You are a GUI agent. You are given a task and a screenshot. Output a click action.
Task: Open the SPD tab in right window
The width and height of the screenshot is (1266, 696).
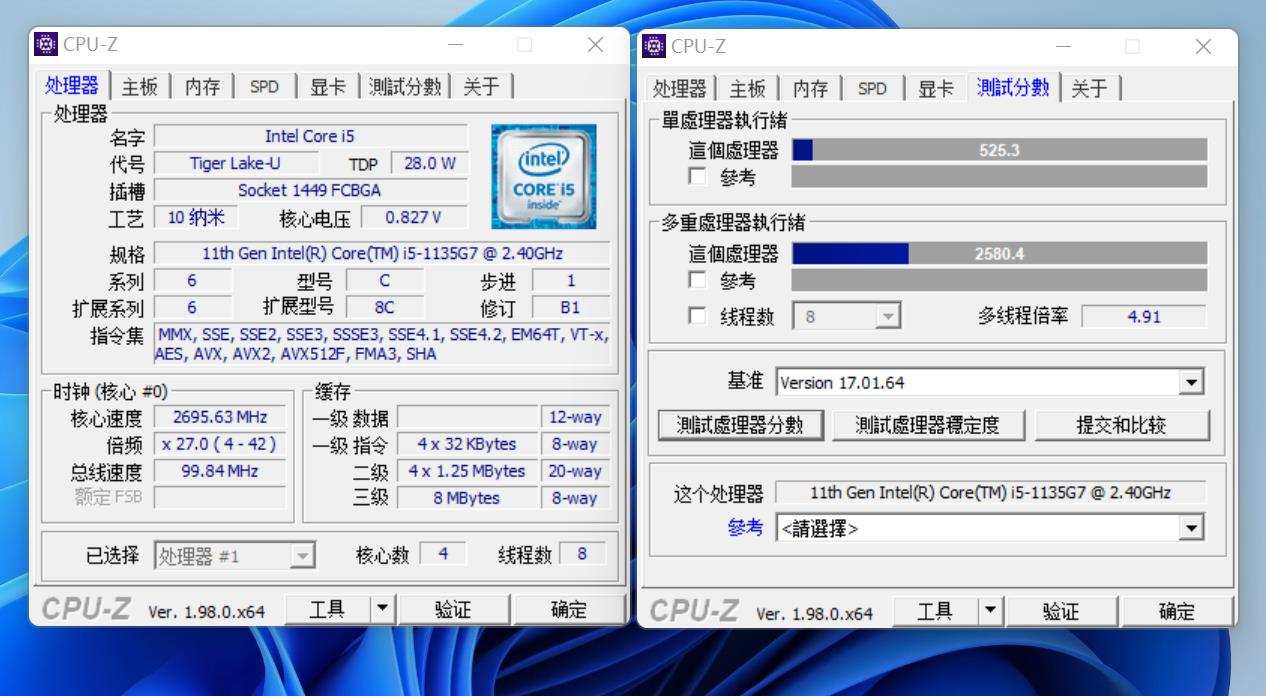[872, 89]
